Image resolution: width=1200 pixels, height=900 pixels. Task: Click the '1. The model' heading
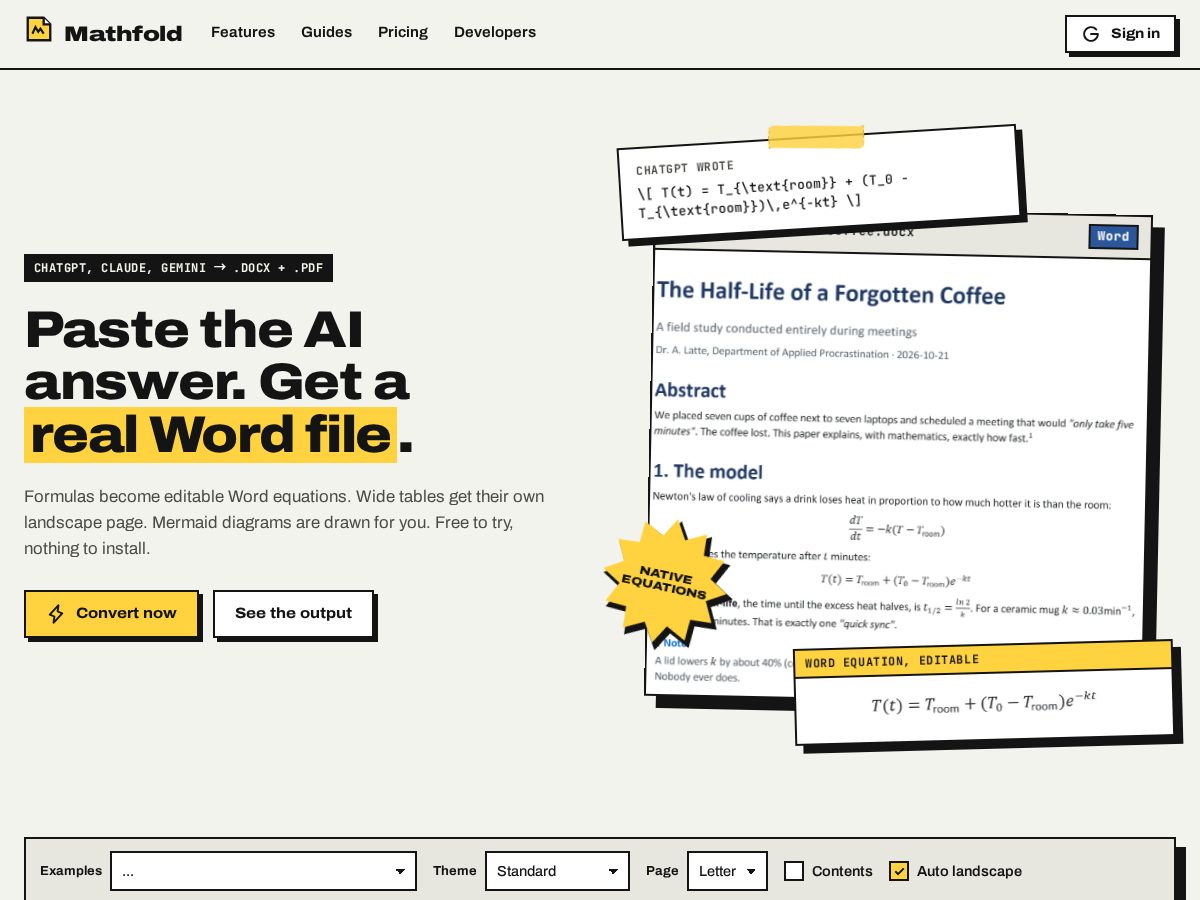[x=708, y=471]
